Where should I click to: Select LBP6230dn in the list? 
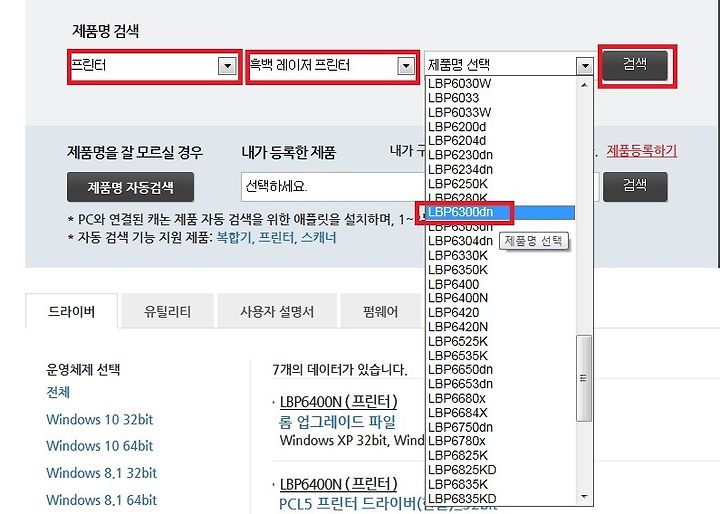pyautogui.click(x=501, y=155)
